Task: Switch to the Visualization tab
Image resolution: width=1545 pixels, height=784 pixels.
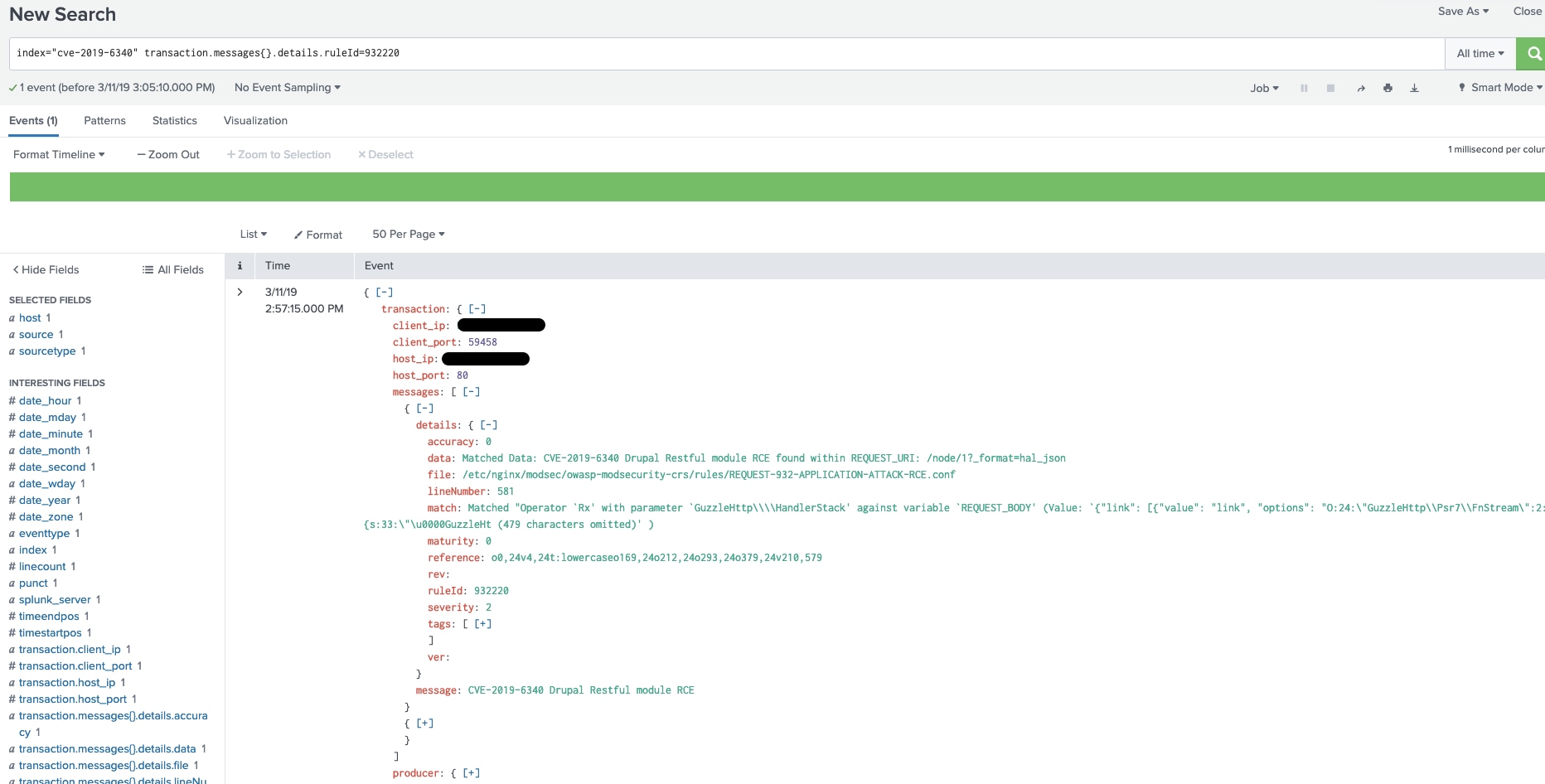Action: pyautogui.click(x=255, y=120)
